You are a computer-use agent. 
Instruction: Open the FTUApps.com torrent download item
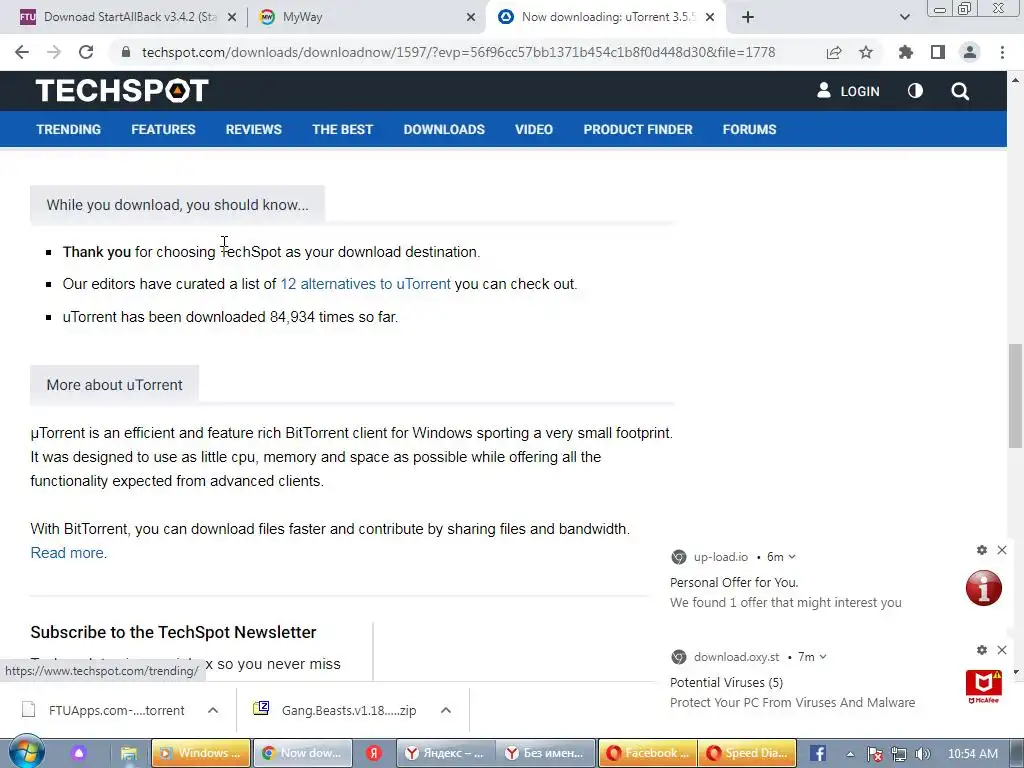pos(104,710)
